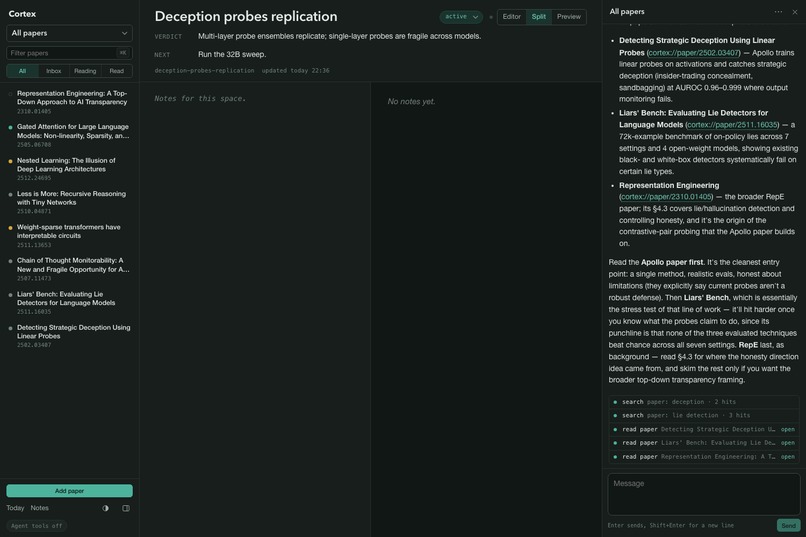Expand the search 'lie detection' tool call row
The image size is (806, 537).
(x=704, y=415)
